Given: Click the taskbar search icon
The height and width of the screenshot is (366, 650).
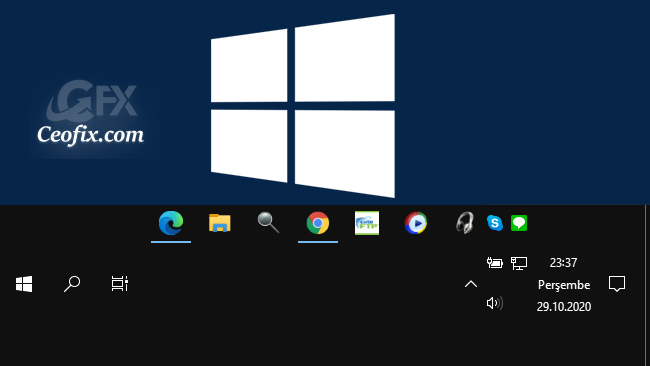Looking at the screenshot, I should pyautogui.click(x=72, y=284).
